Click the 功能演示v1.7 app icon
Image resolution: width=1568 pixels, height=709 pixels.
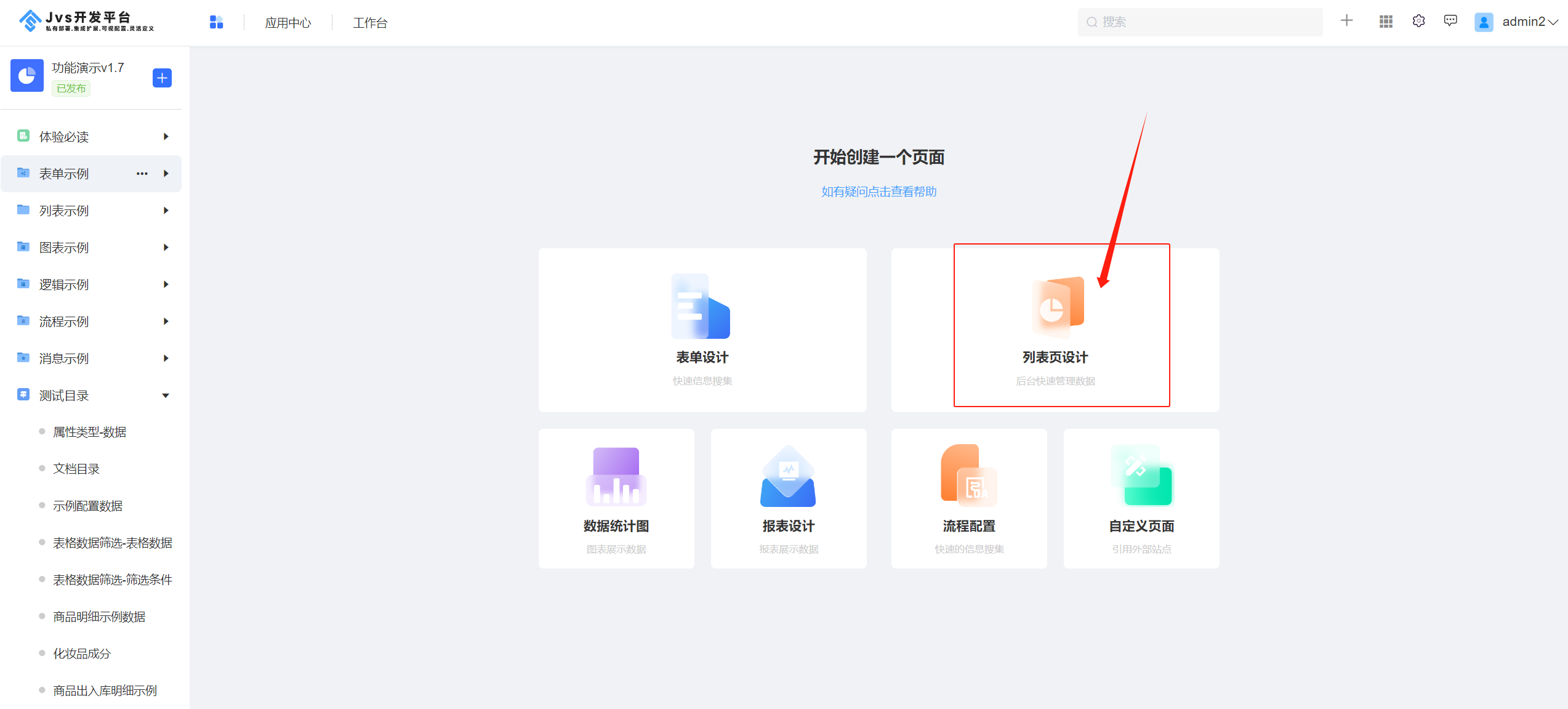pyautogui.click(x=27, y=76)
